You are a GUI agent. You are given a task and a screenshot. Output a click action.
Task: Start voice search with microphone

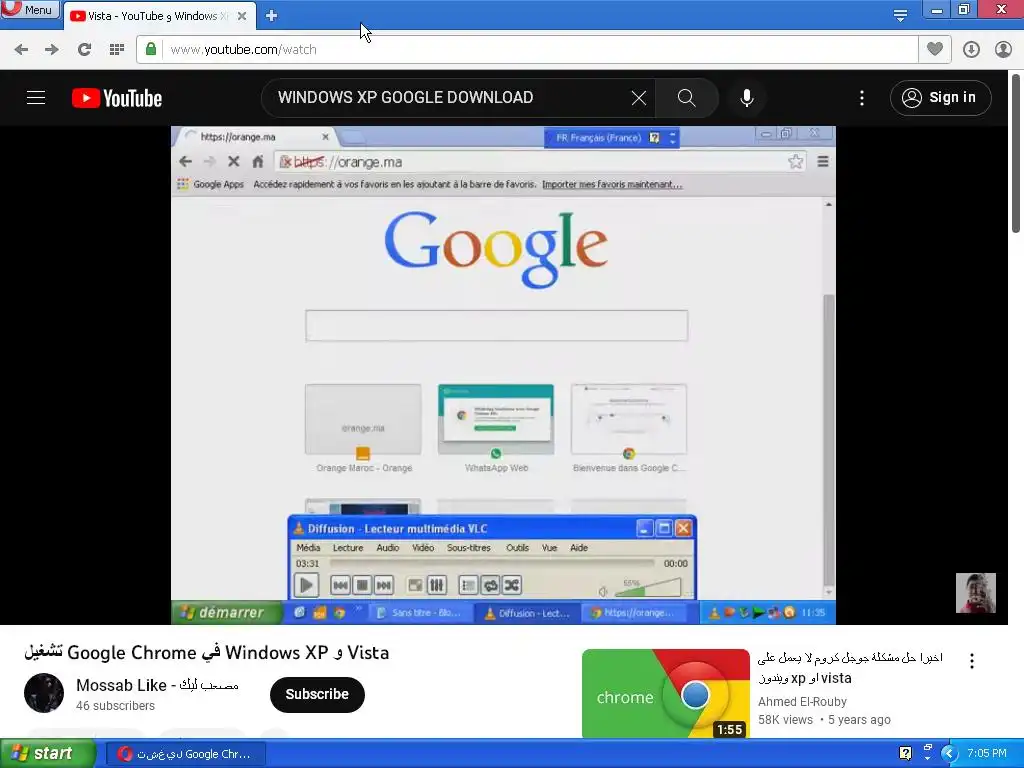pyautogui.click(x=746, y=98)
